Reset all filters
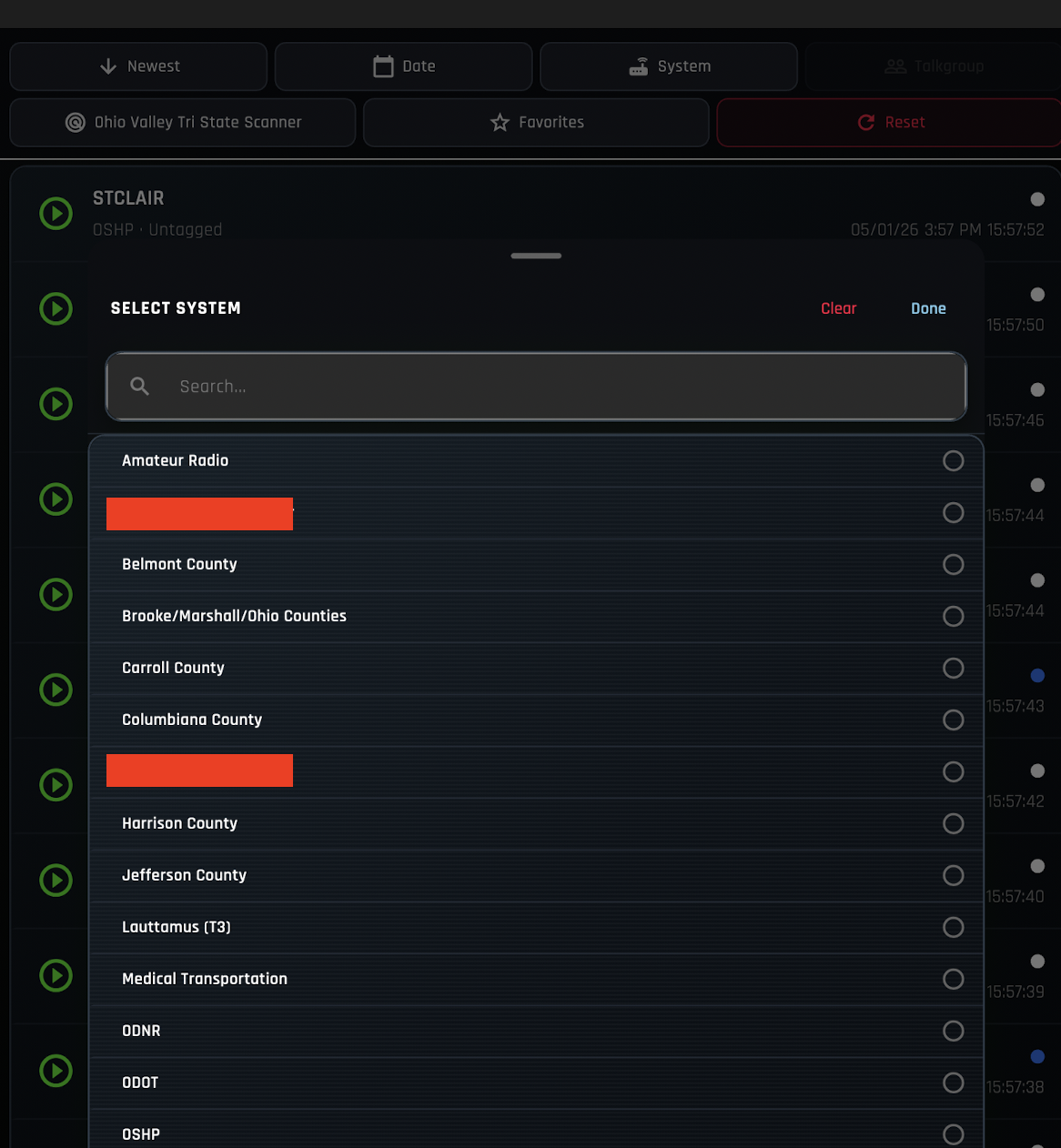This screenshot has width=1061, height=1148. [890, 122]
